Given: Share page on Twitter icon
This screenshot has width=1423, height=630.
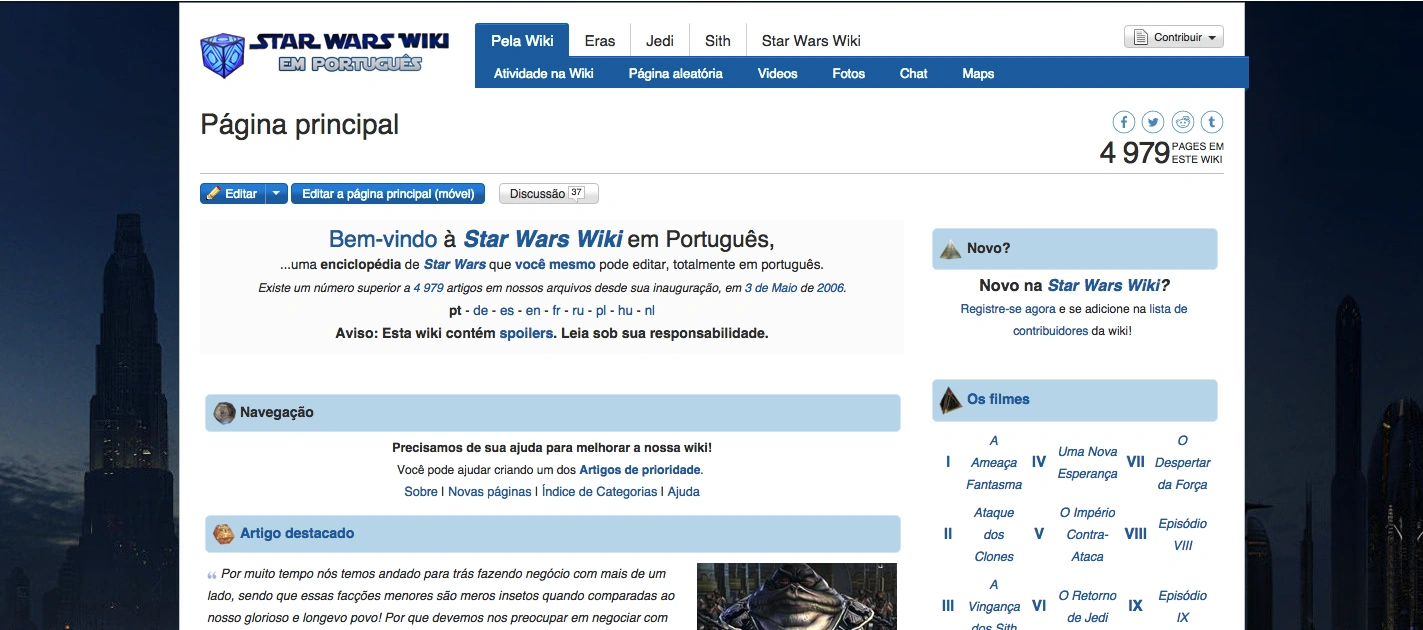Looking at the screenshot, I should pos(1153,122).
